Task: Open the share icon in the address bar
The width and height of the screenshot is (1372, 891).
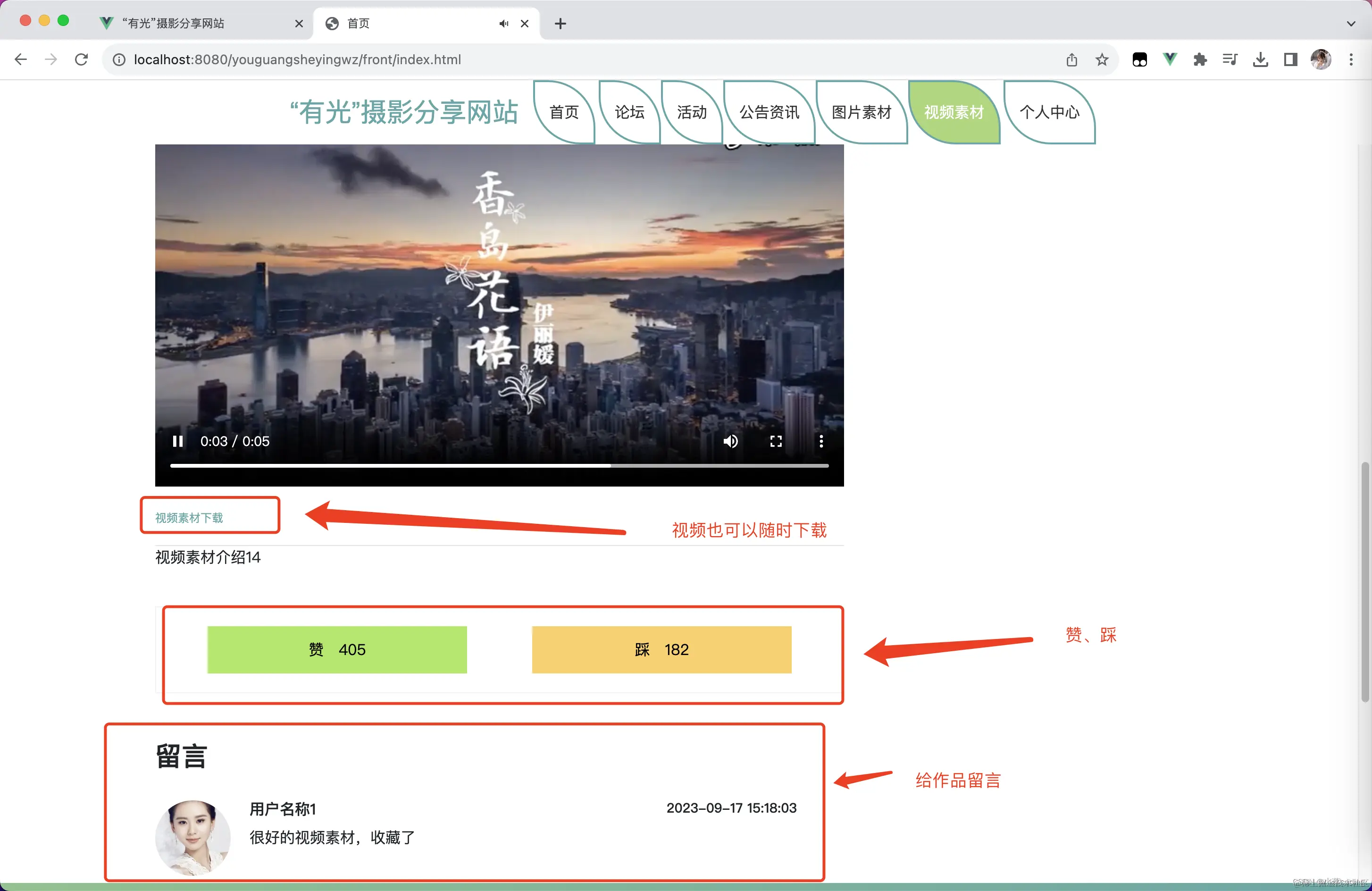Action: [x=1071, y=59]
